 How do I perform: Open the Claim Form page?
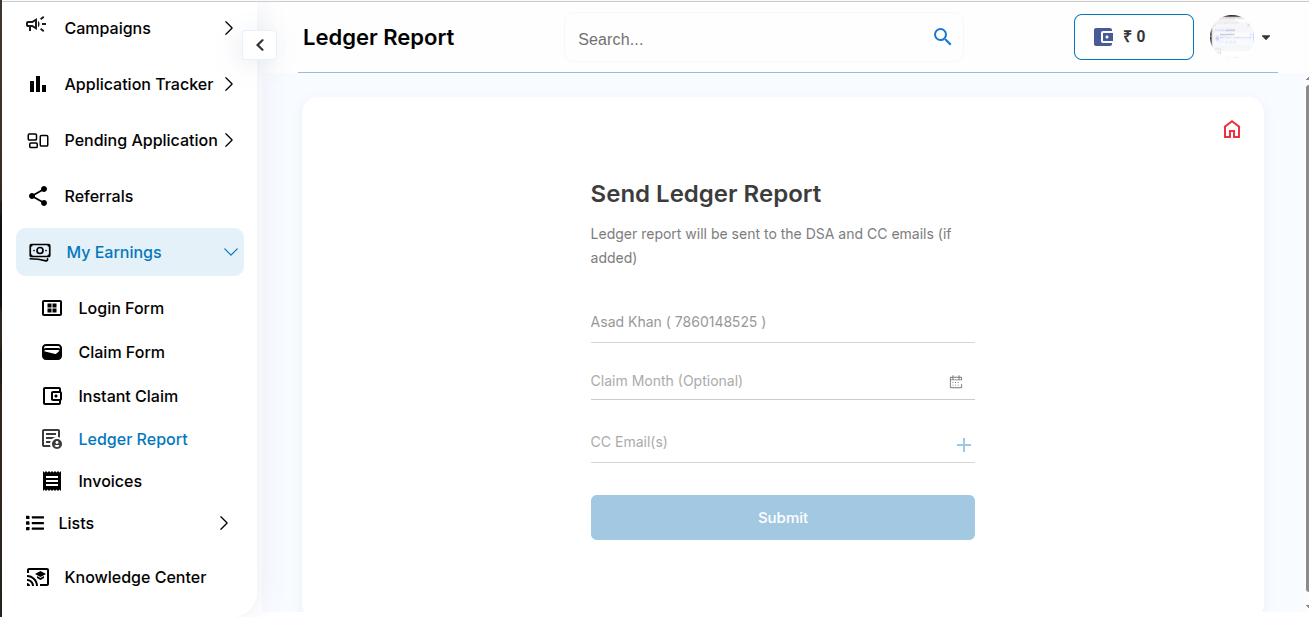click(121, 352)
